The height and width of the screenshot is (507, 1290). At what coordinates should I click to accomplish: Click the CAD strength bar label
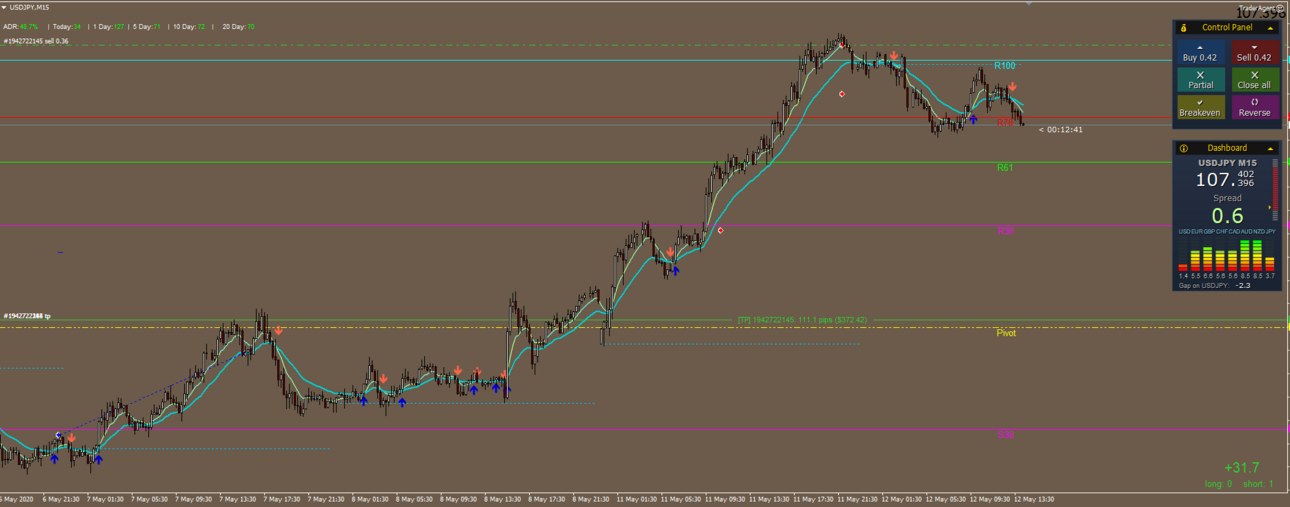[x=1233, y=231]
